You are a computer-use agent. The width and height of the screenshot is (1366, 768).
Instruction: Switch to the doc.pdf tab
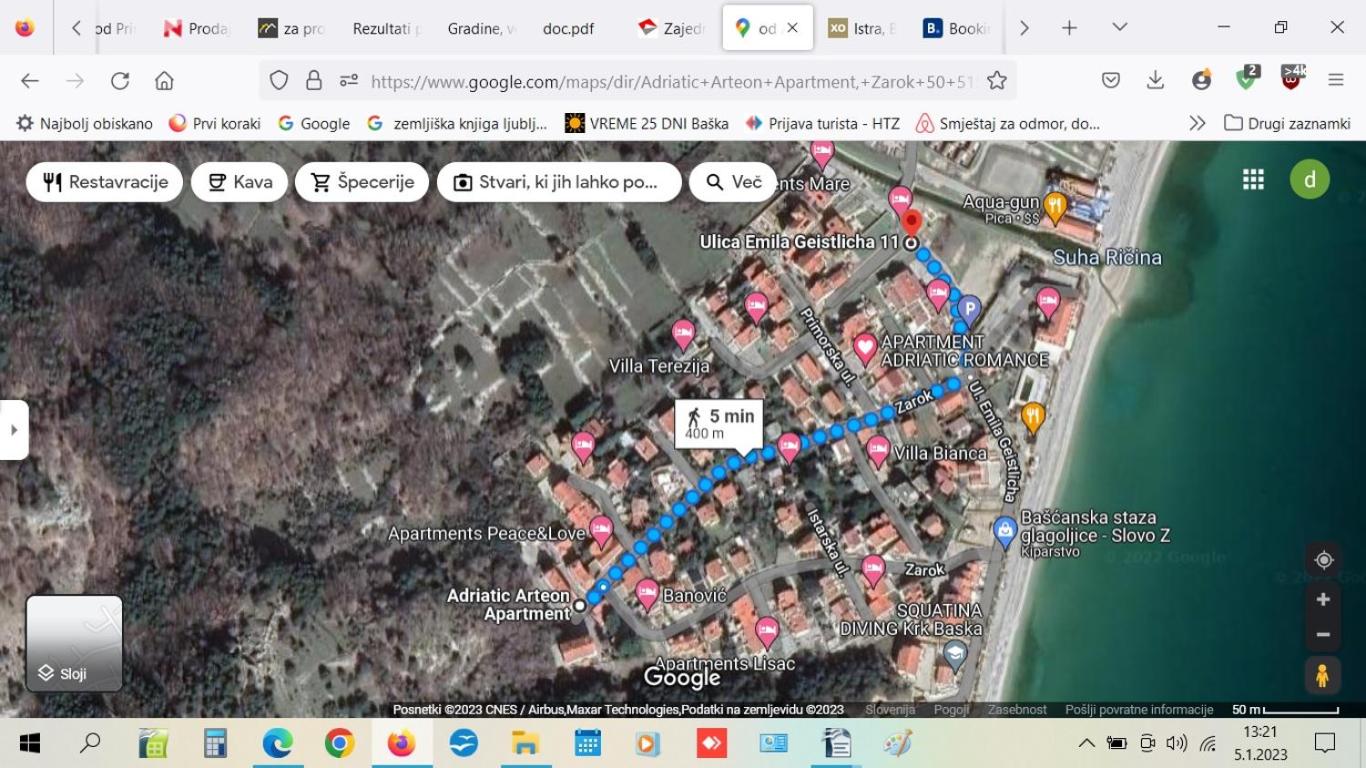click(569, 28)
